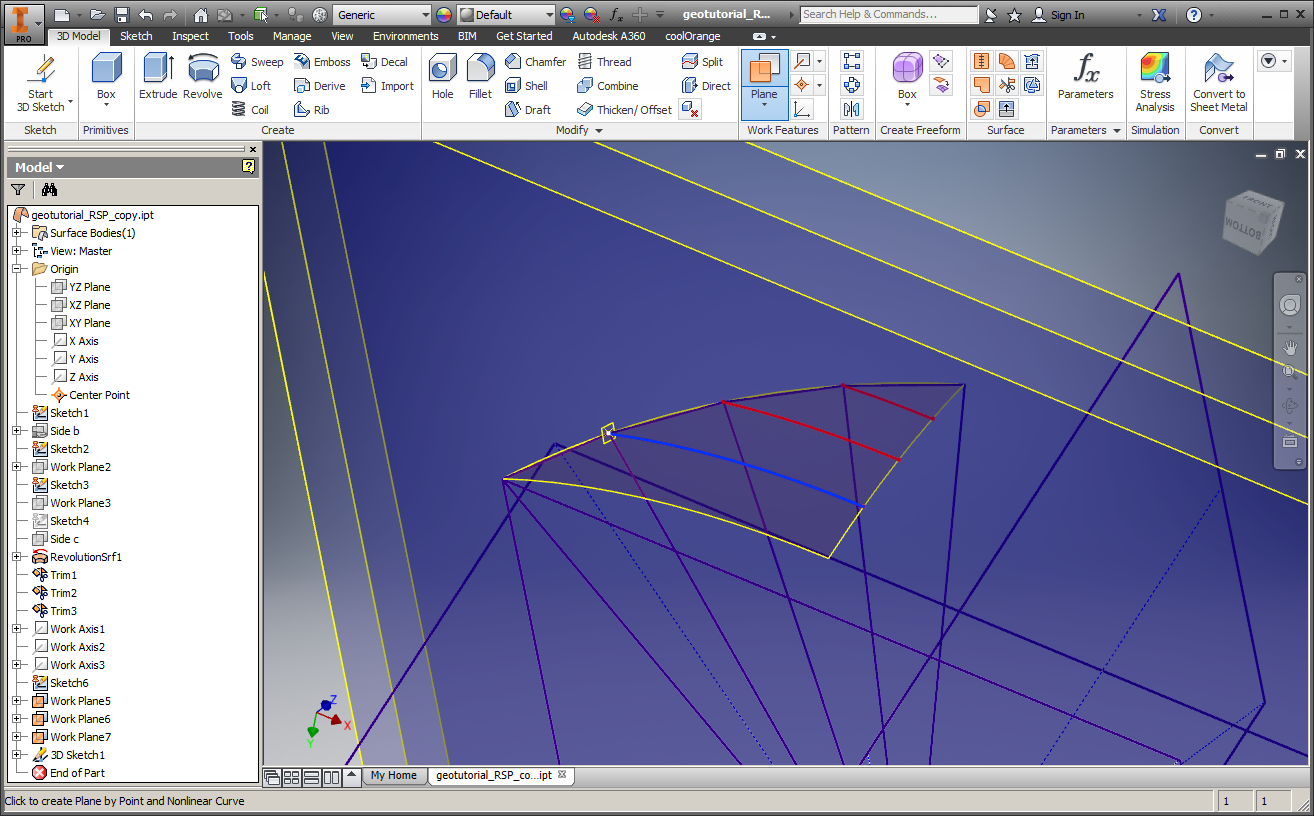Click the Rectangular Pattern icon
Image resolution: width=1314 pixels, height=816 pixels.
[x=852, y=61]
